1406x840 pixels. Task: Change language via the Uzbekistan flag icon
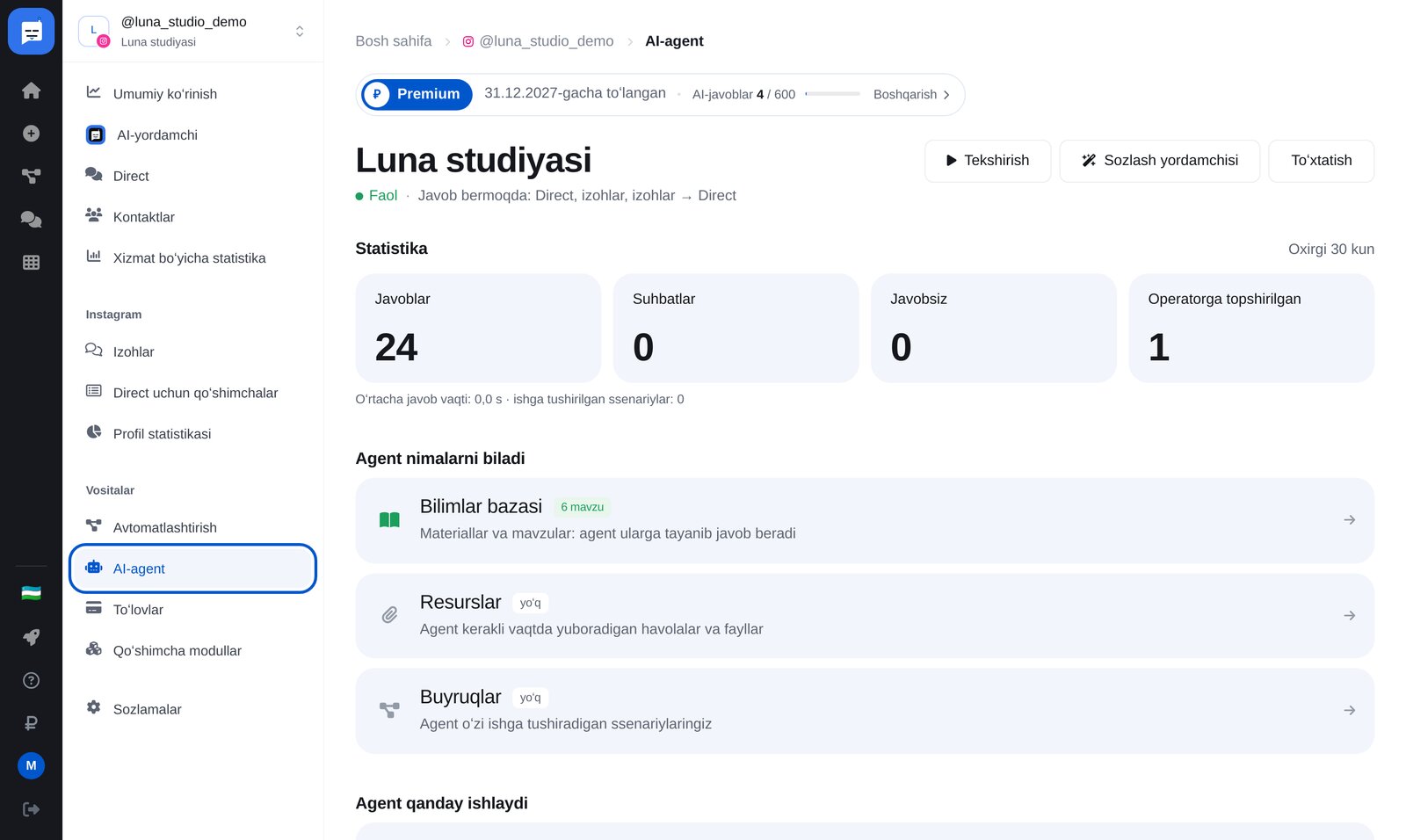pyautogui.click(x=31, y=594)
